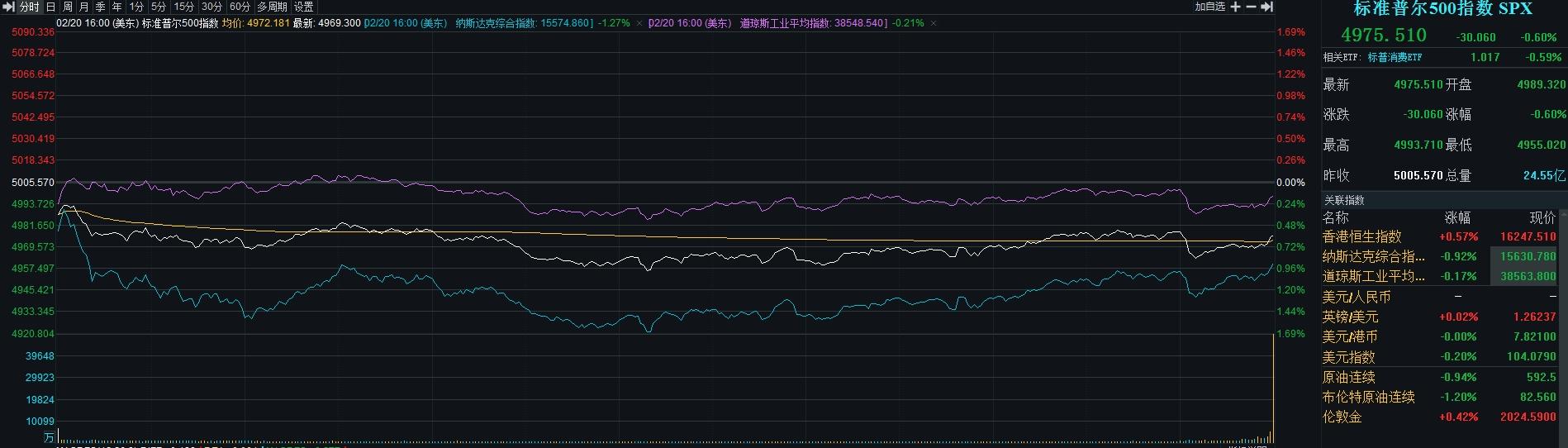Select the 15分 period tab
This screenshot has width=1568, height=448.
184,7
